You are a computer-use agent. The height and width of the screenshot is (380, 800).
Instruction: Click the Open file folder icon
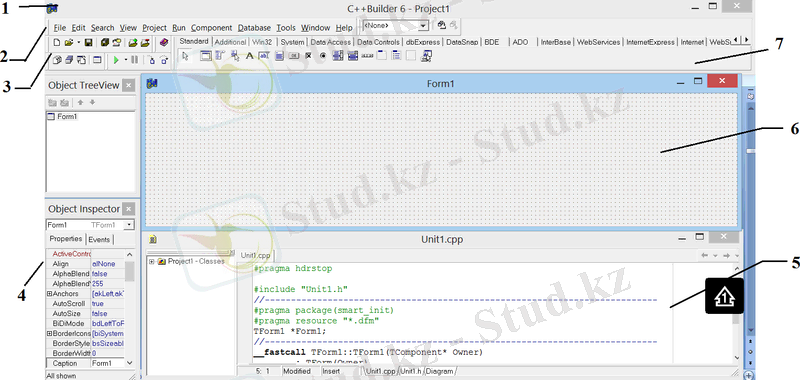(x=69, y=42)
